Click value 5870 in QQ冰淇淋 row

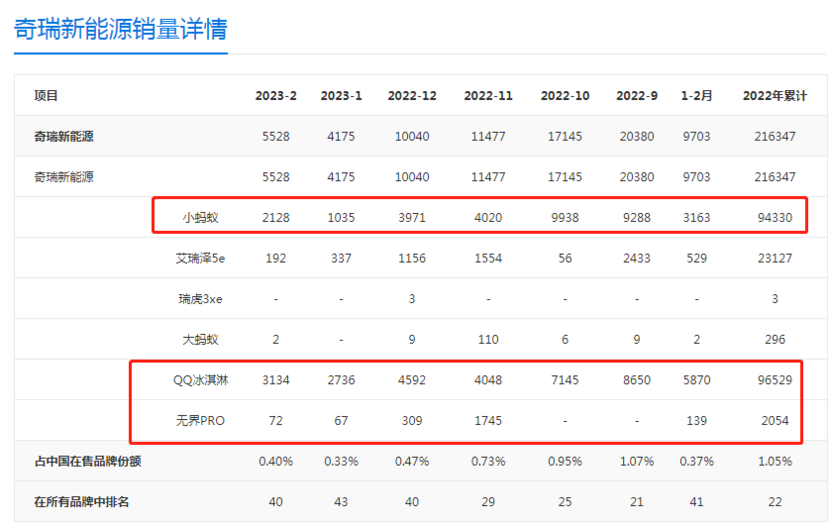pyautogui.click(x=697, y=380)
